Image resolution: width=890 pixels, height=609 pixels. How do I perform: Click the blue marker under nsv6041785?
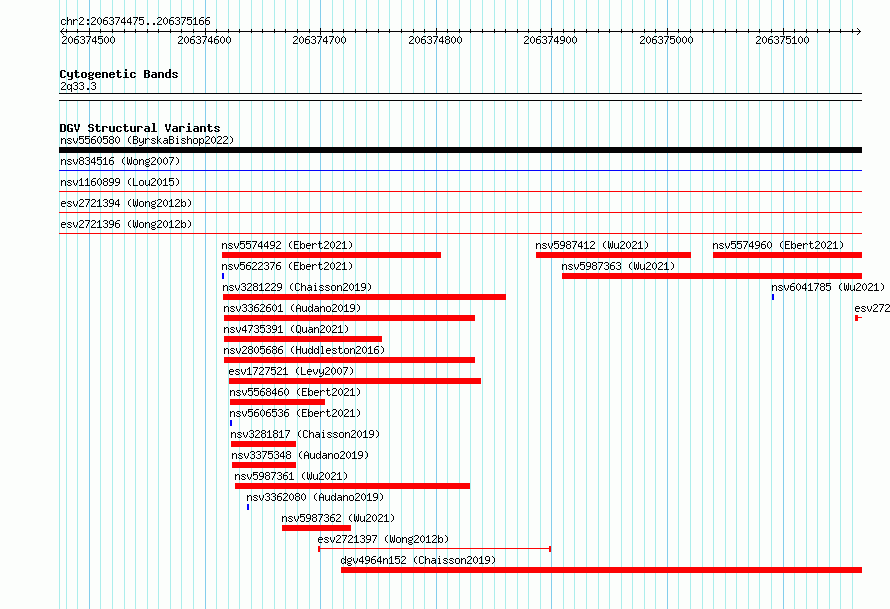[x=773, y=297]
